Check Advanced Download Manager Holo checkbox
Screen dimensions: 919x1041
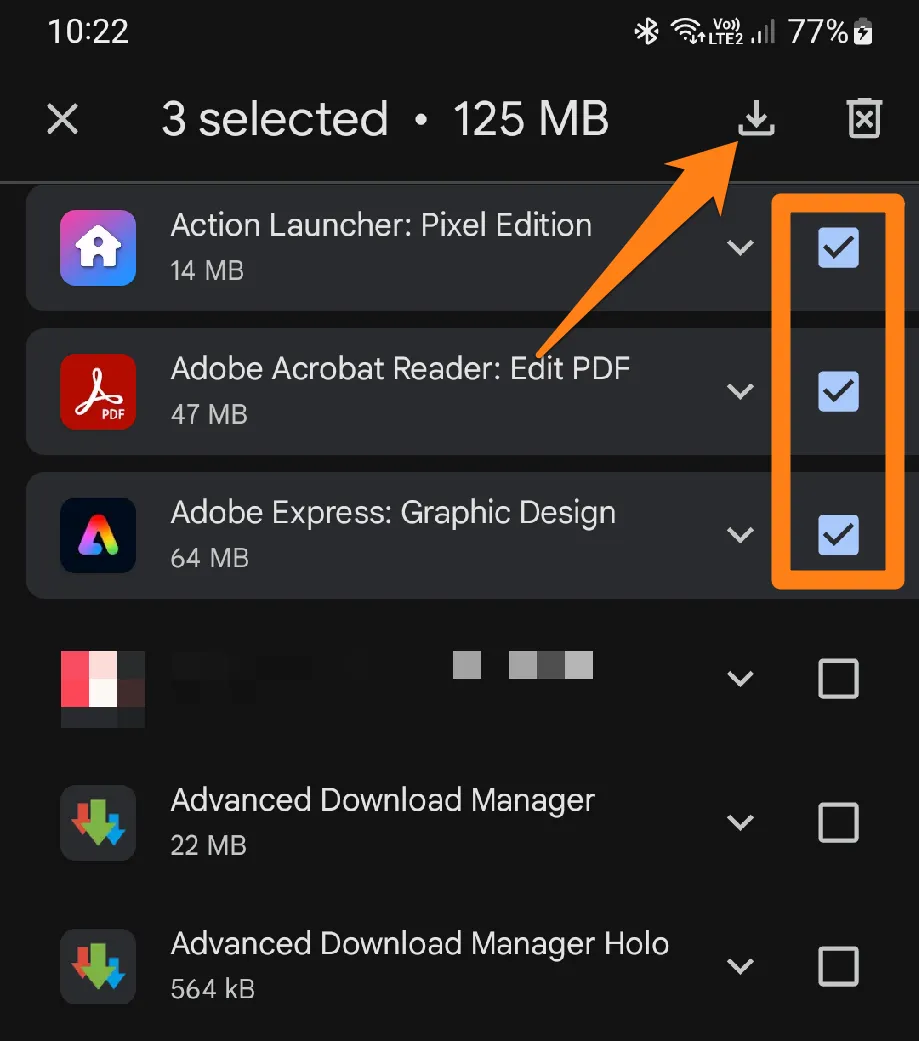click(x=838, y=966)
